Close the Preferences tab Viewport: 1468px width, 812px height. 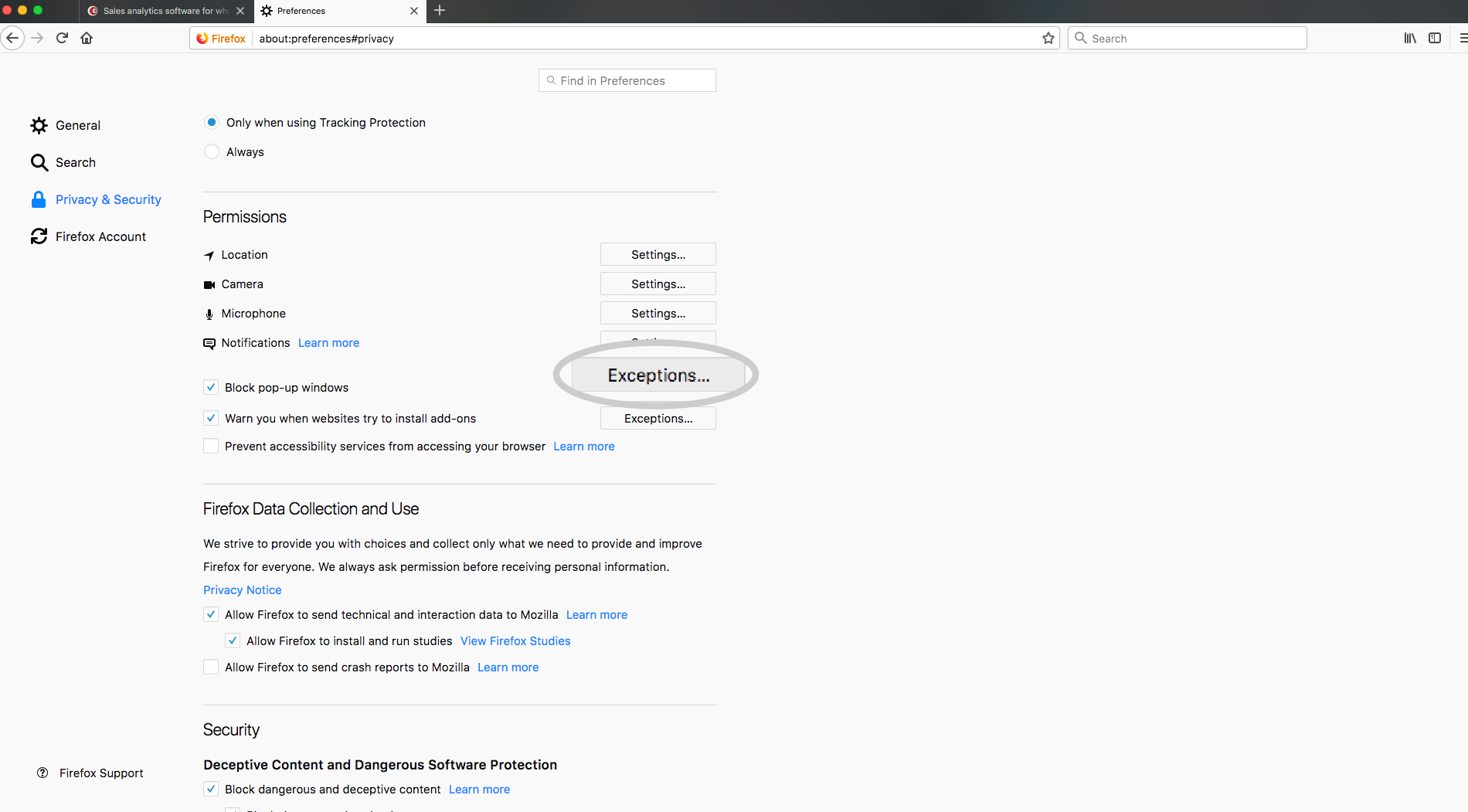click(x=414, y=11)
